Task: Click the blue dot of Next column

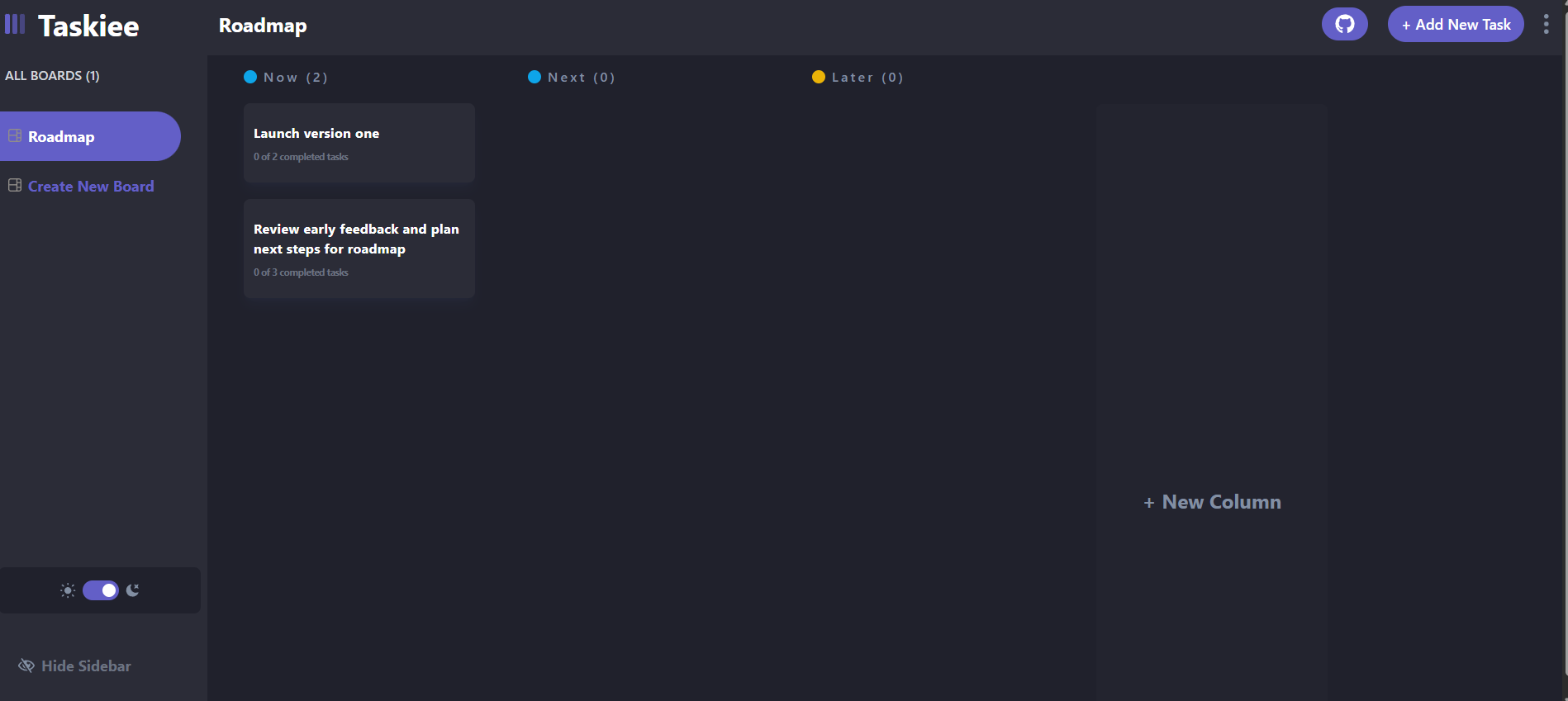Action: click(535, 77)
